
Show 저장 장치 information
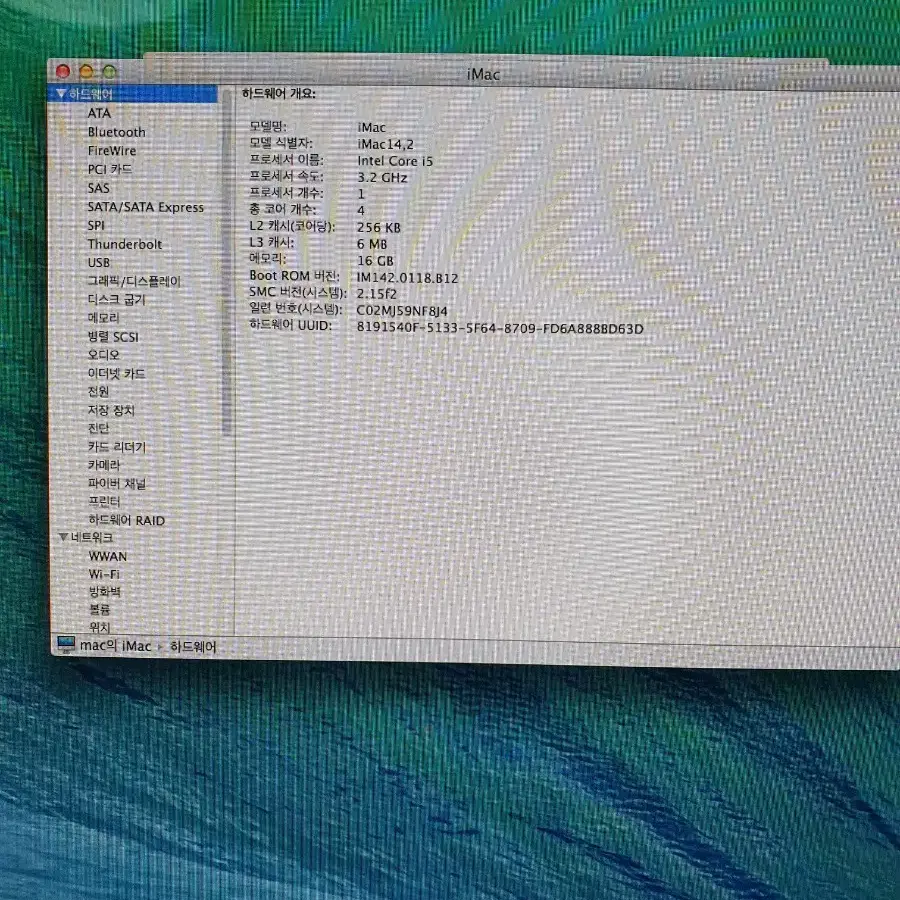point(111,410)
